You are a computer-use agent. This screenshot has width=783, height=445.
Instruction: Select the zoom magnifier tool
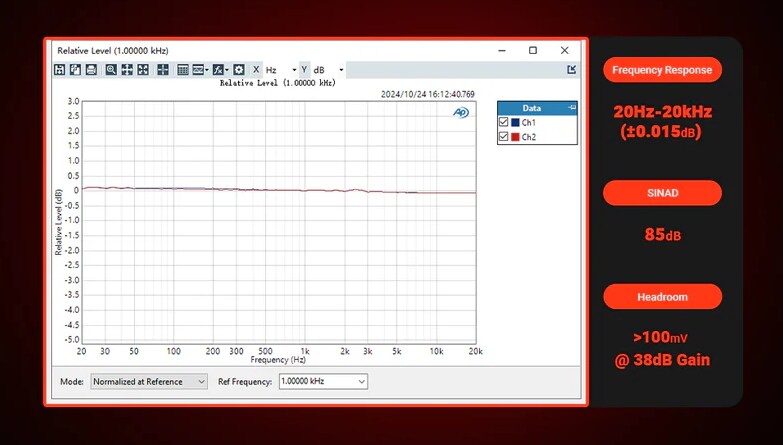click(x=111, y=70)
